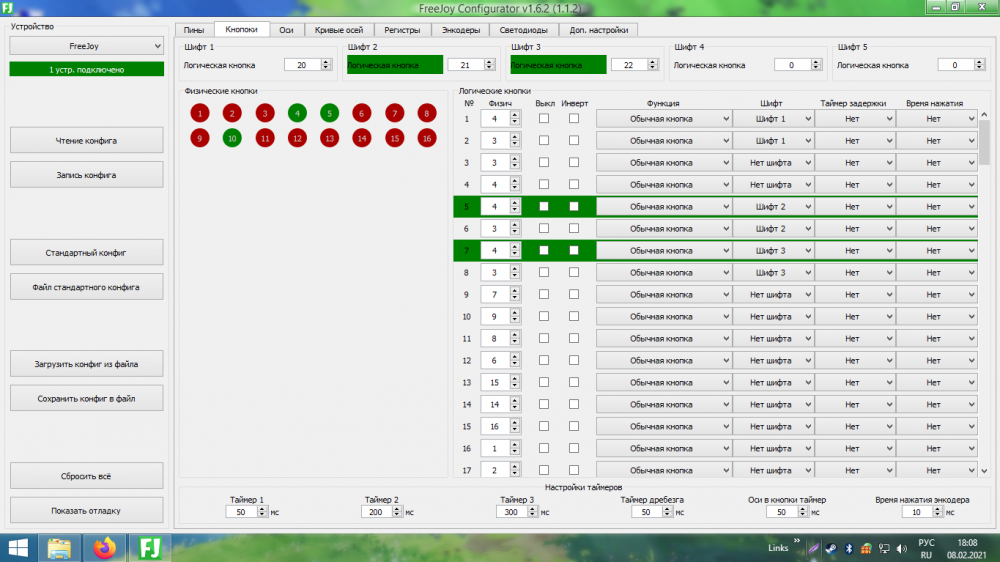This screenshot has height=562, width=1000.
Task: Switch to Регистры tab
Action: pyautogui.click(x=402, y=30)
